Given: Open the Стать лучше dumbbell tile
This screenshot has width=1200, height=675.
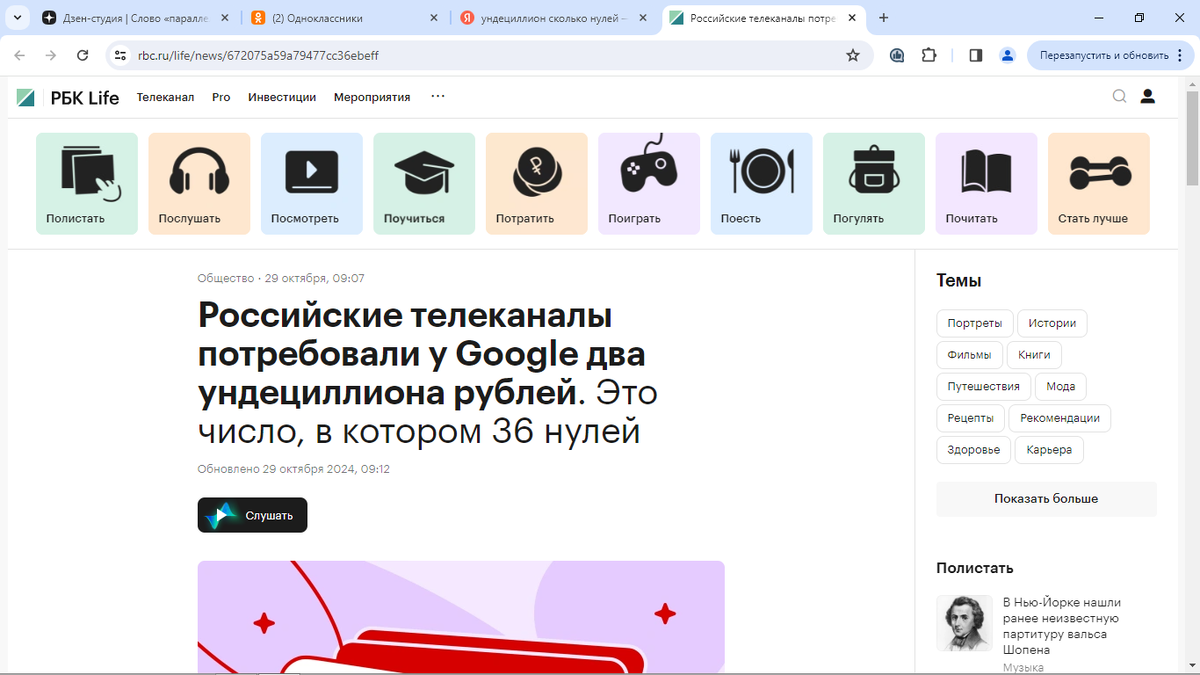Looking at the screenshot, I should [1099, 184].
